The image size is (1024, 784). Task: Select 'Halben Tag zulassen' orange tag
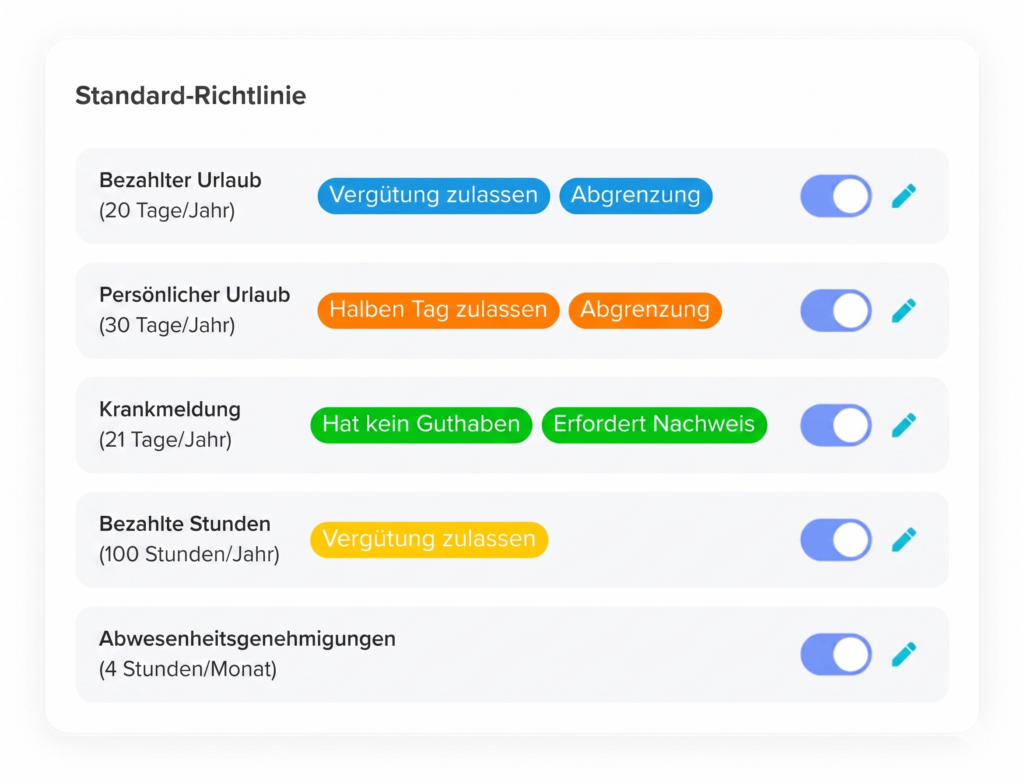pyautogui.click(x=438, y=310)
